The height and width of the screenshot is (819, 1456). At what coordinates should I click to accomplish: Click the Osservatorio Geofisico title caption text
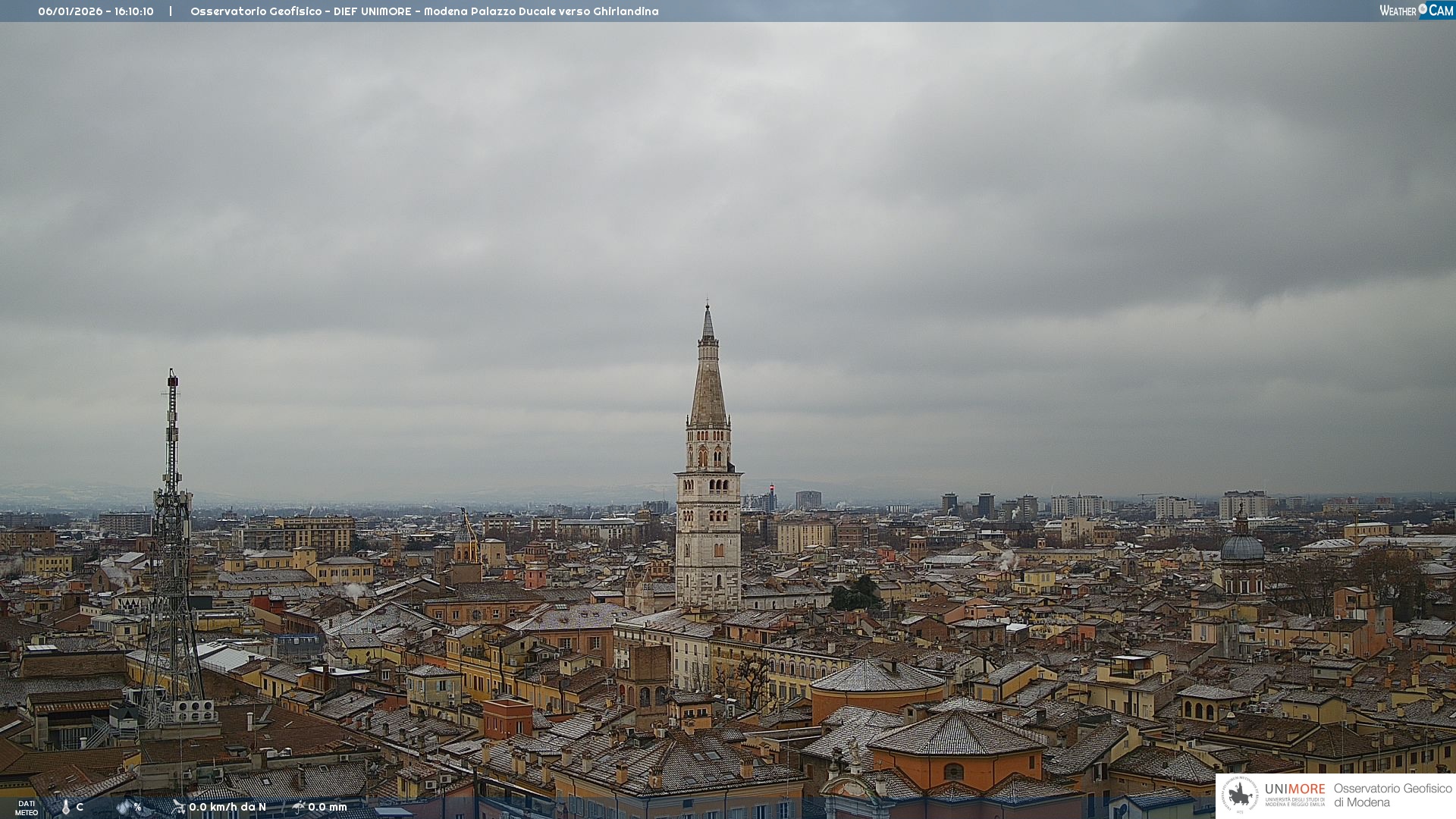pos(424,11)
